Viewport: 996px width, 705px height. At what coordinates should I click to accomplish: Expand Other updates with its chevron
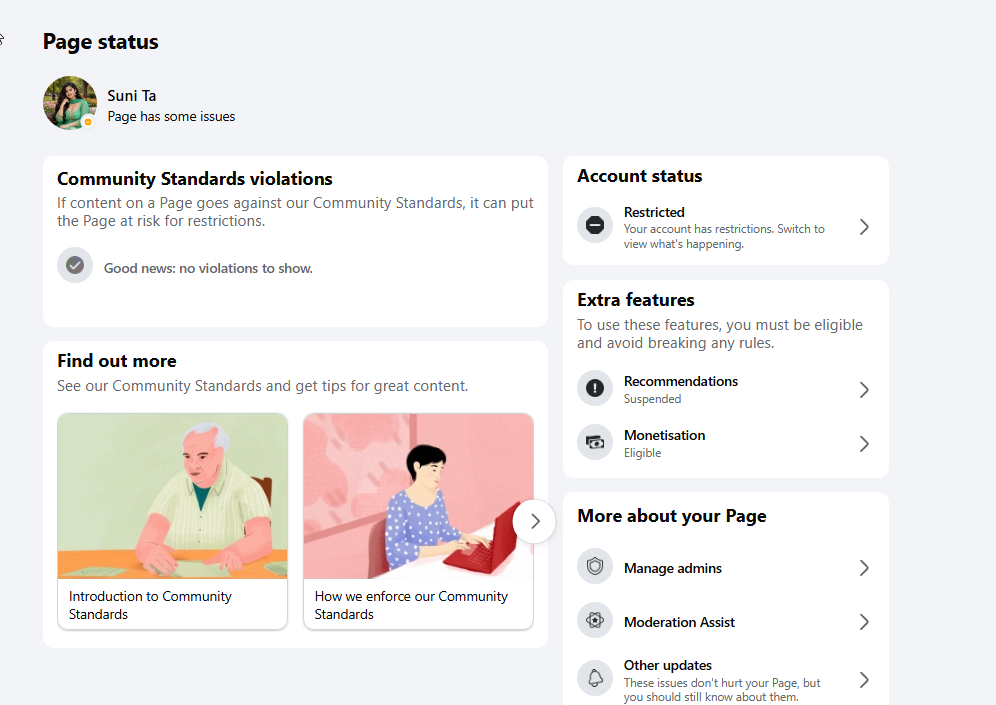click(x=864, y=680)
